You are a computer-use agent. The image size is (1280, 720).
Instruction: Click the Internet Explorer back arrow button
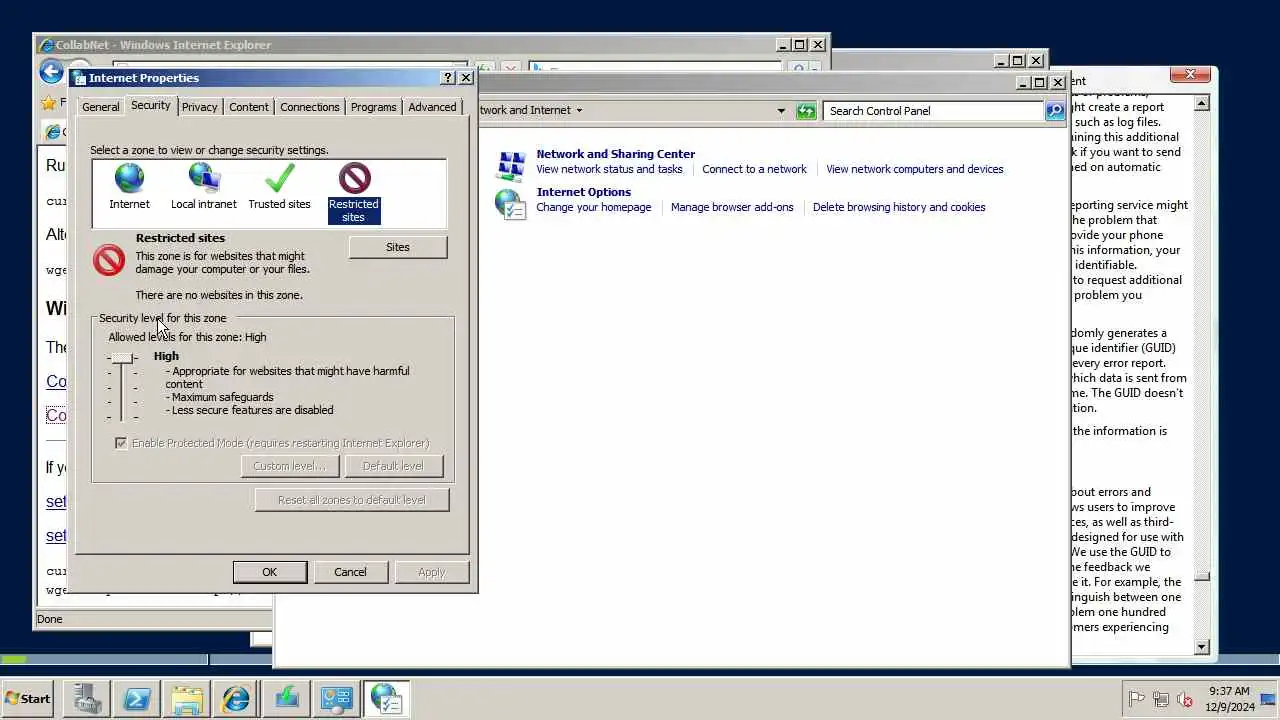(x=51, y=71)
